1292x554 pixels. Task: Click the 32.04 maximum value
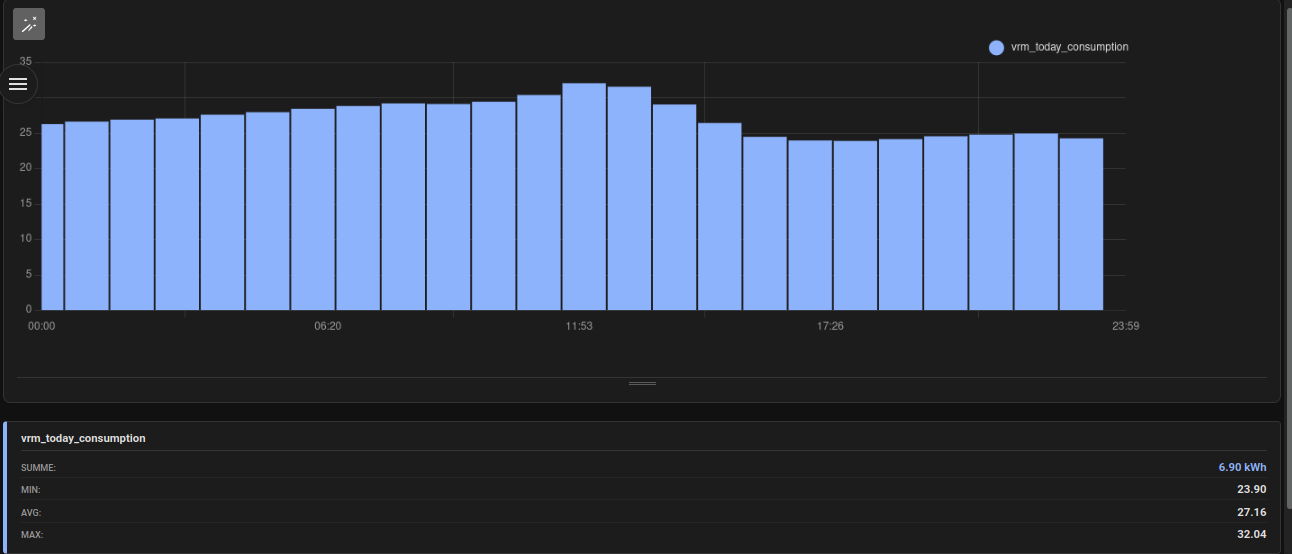[1252, 534]
